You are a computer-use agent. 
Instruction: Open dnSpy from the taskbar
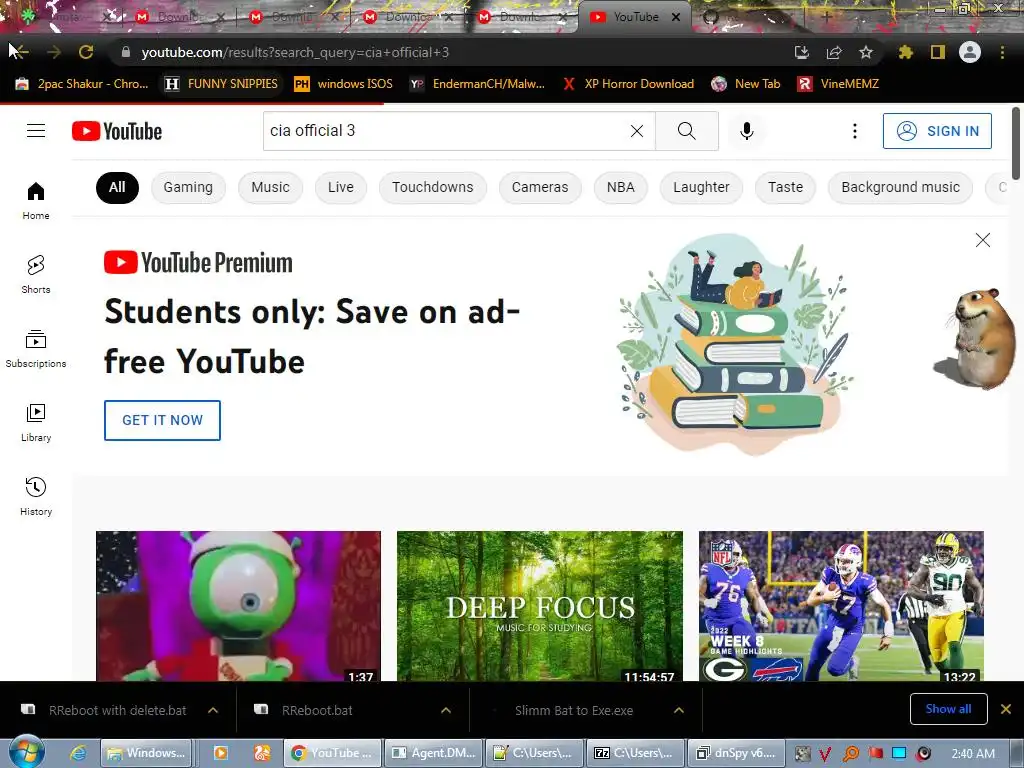(x=735, y=753)
